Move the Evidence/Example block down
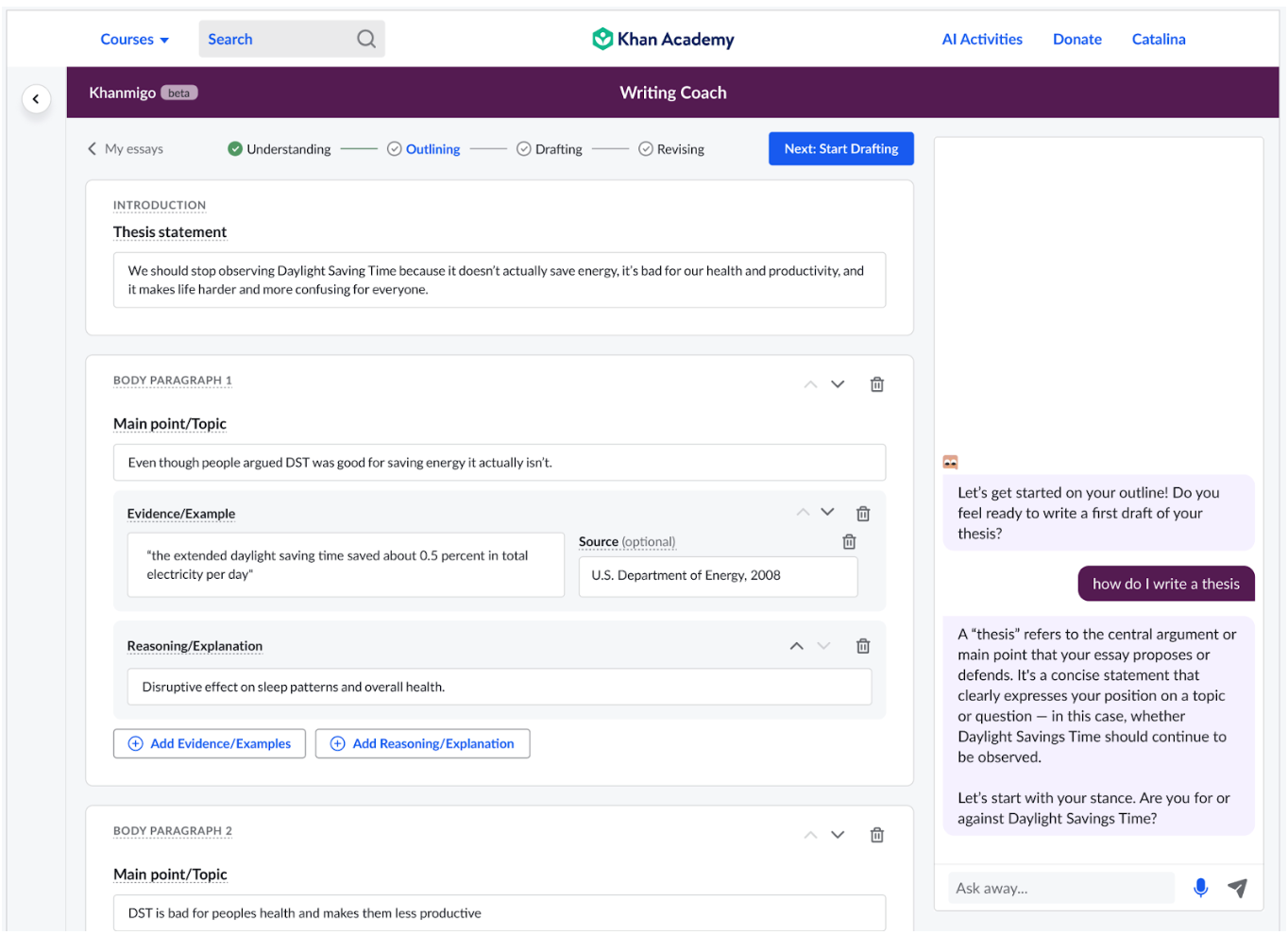The image size is (1288, 935). pyautogui.click(x=828, y=512)
